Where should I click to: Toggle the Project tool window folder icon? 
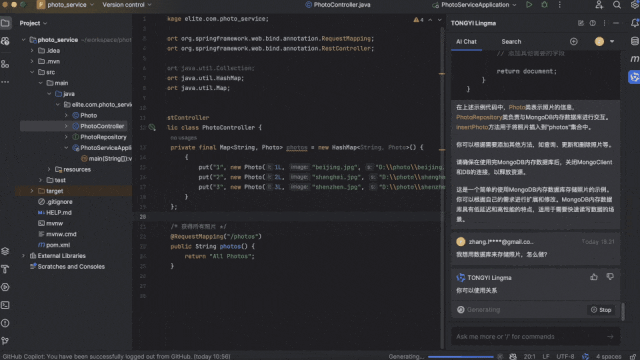click(x=5, y=23)
